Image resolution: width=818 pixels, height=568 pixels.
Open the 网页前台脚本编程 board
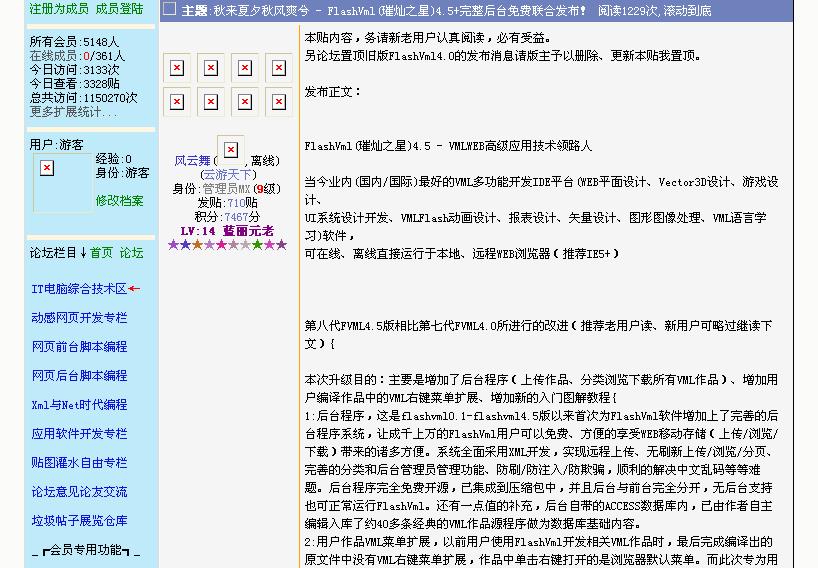[x=79, y=347]
